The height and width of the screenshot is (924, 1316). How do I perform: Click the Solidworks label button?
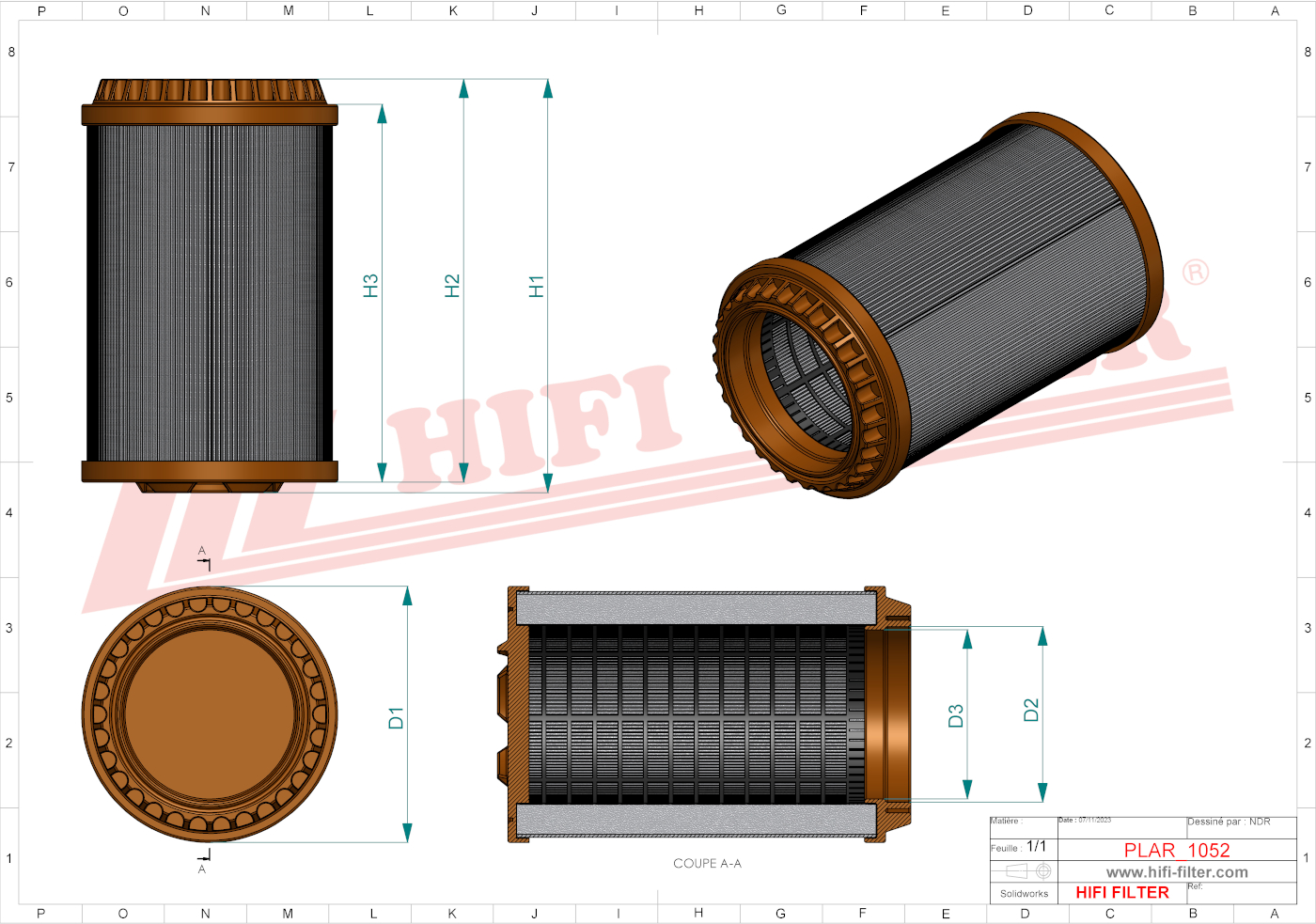[x=1024, y=894]
